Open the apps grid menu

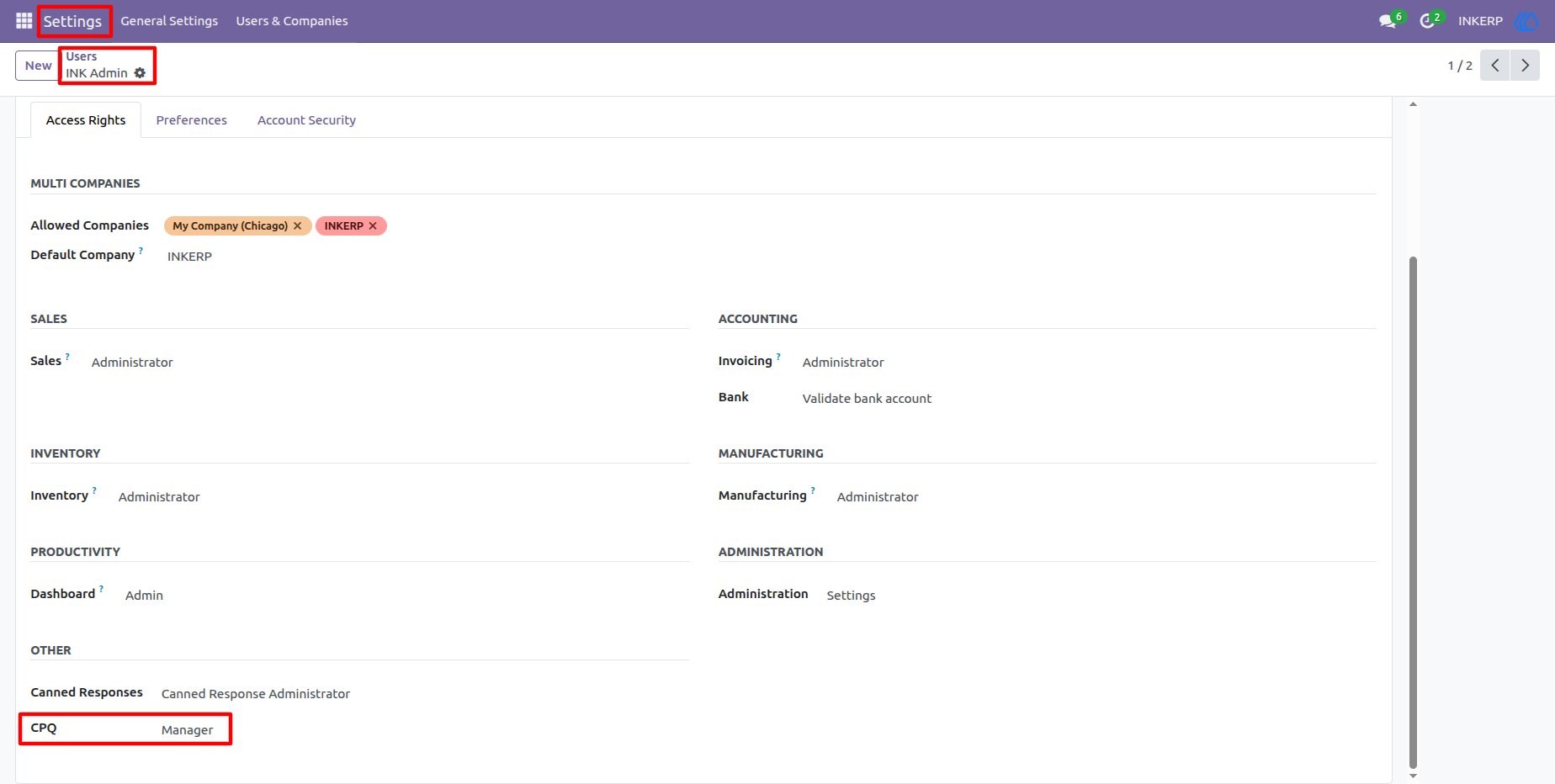pyautogui.click(x=24, y=21)
